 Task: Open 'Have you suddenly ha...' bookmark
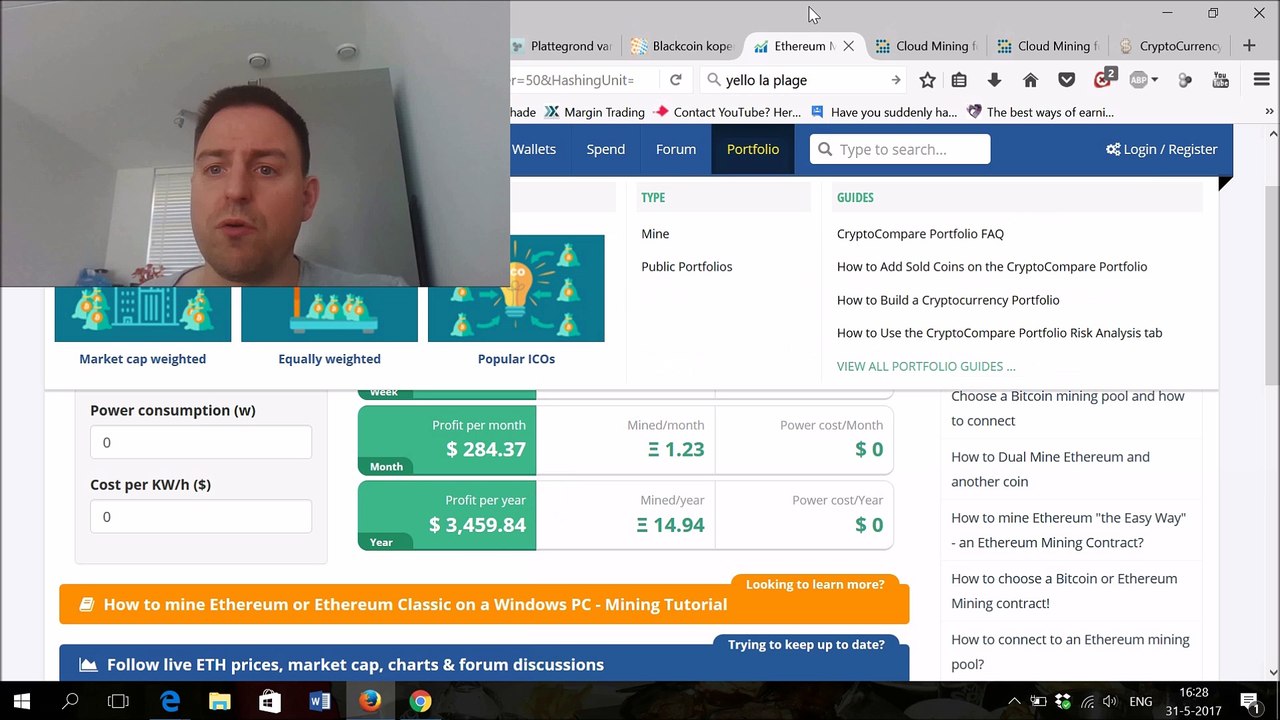[884, 112]
